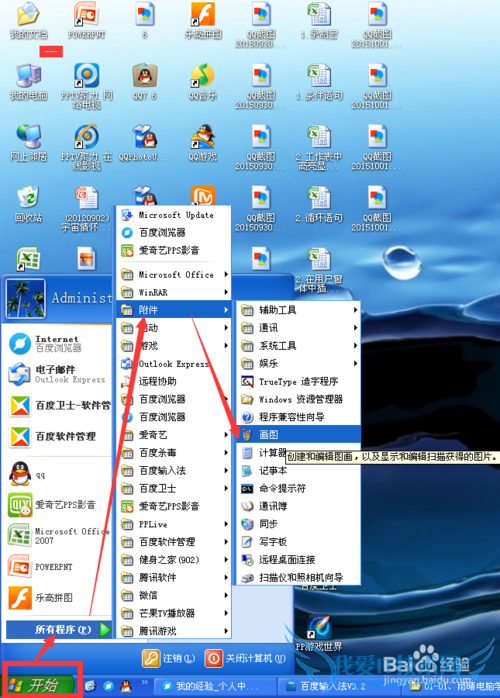The image size is (500, 698).
Task: Click the 电子邮件 Outlook Express icon
Action: pos(20,374)
